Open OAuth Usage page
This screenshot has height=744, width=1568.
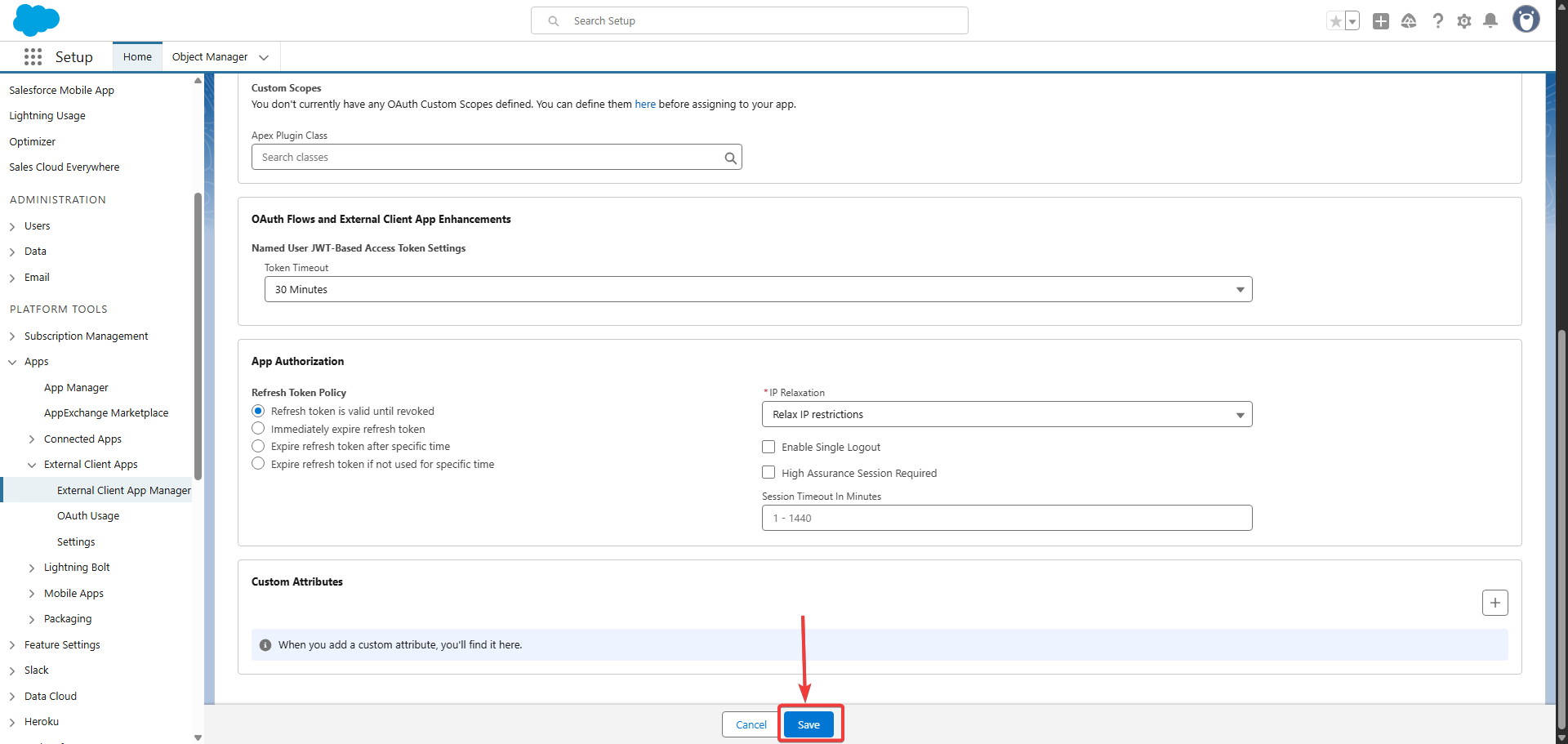tap(88, 516)
